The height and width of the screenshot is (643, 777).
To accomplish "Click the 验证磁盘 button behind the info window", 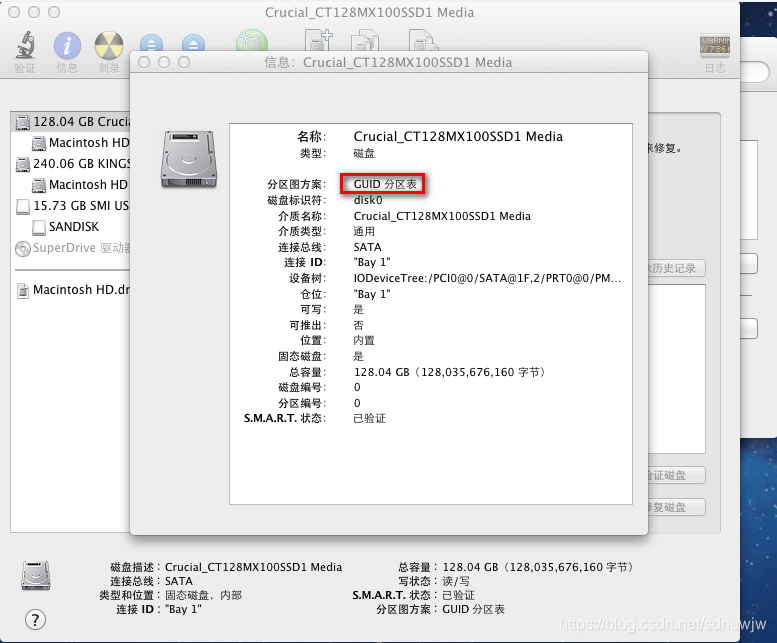I will click(676, 476).
